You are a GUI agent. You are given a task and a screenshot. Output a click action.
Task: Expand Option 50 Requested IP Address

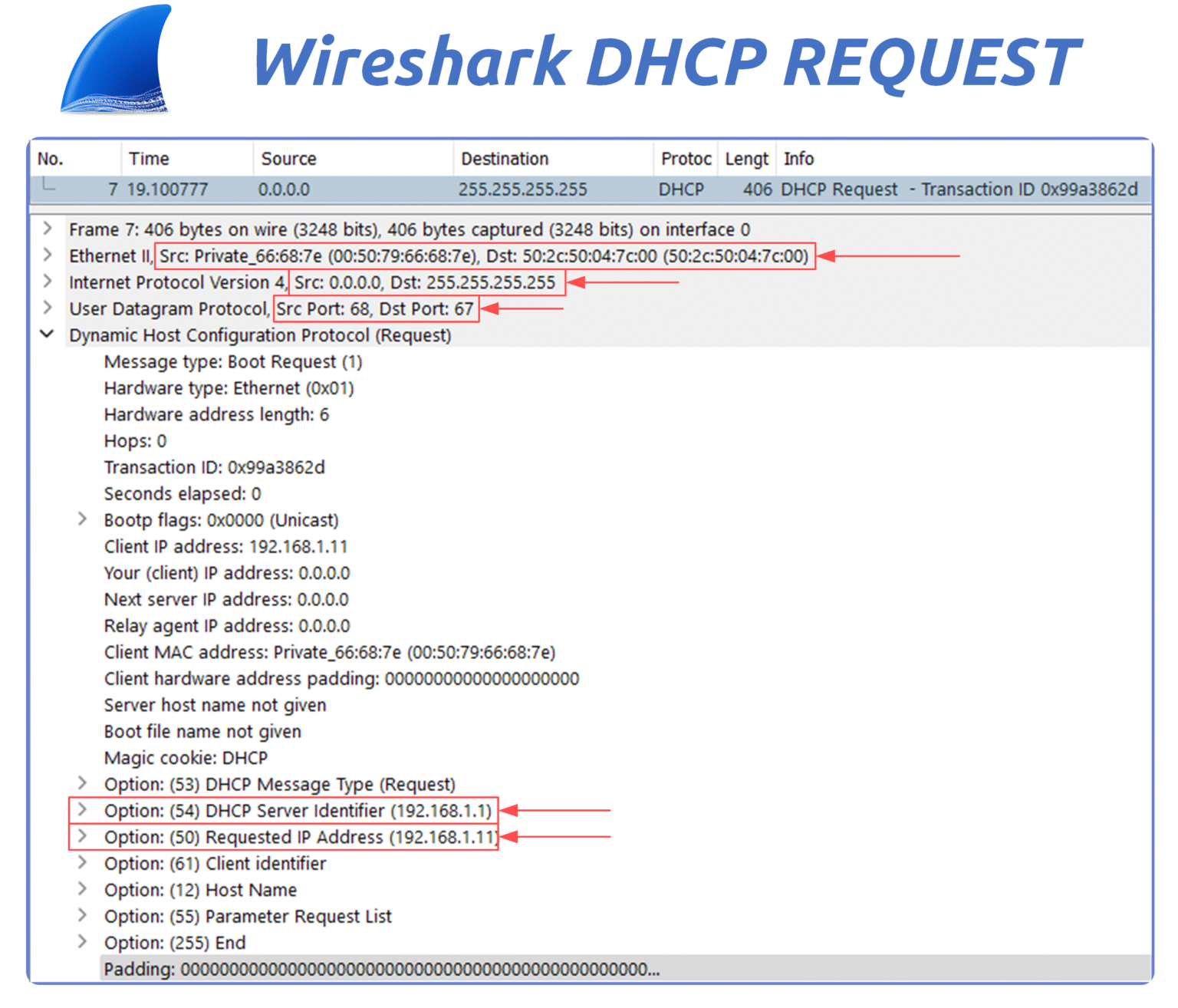pyautogui.click(x=82, y=836)
